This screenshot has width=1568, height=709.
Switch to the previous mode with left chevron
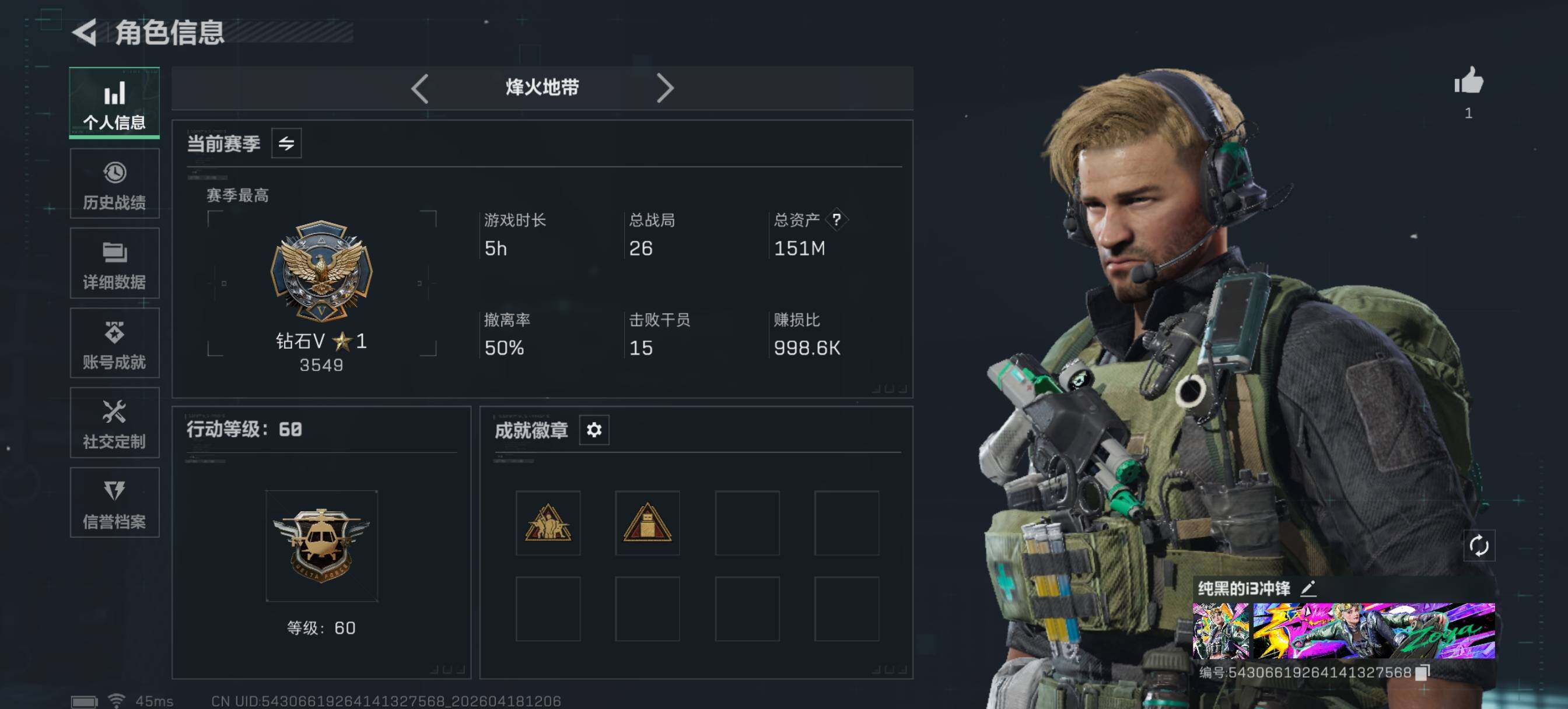(419, 89)
